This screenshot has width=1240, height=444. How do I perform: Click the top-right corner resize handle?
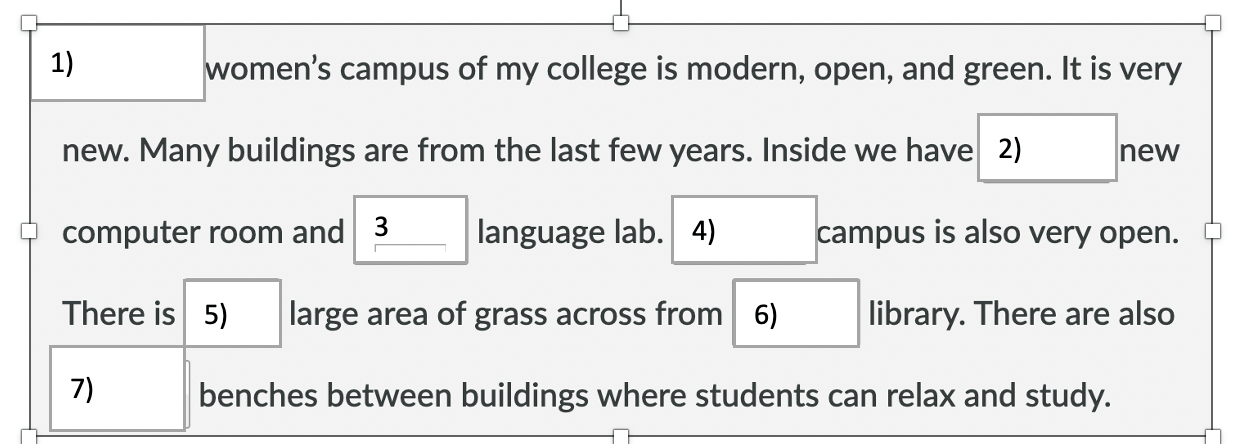click(1213, 22)
